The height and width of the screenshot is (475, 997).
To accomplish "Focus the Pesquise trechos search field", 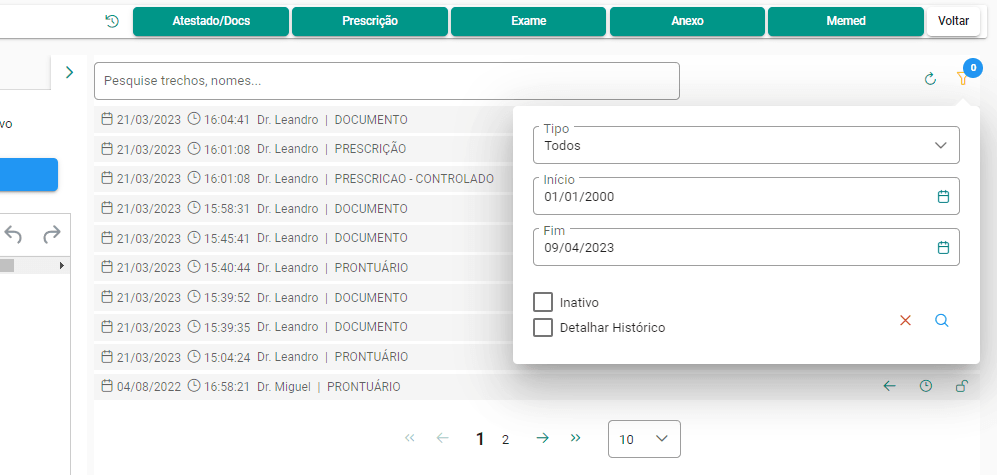I will 387,81.
